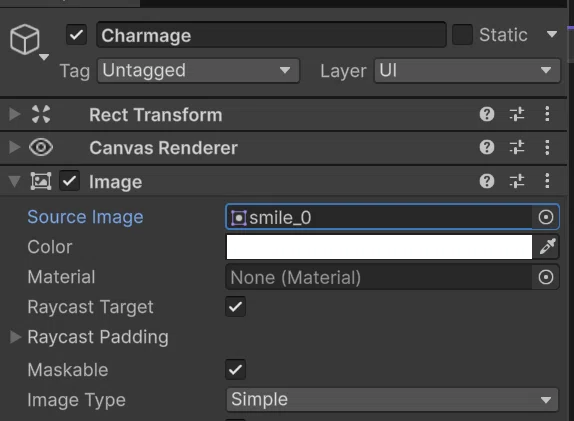Open Rect Transform three-dot menu
This screenshot has width=574, height=421.
click(547, 114)
